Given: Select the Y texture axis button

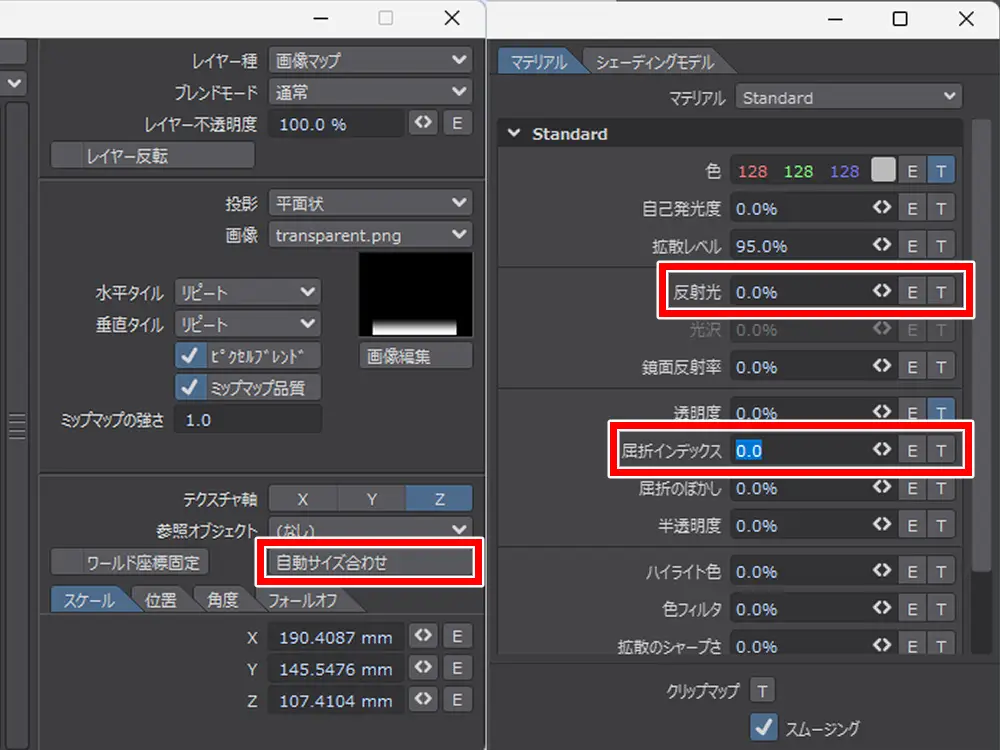Looking at the screenshot, I should tap(371, 500).
